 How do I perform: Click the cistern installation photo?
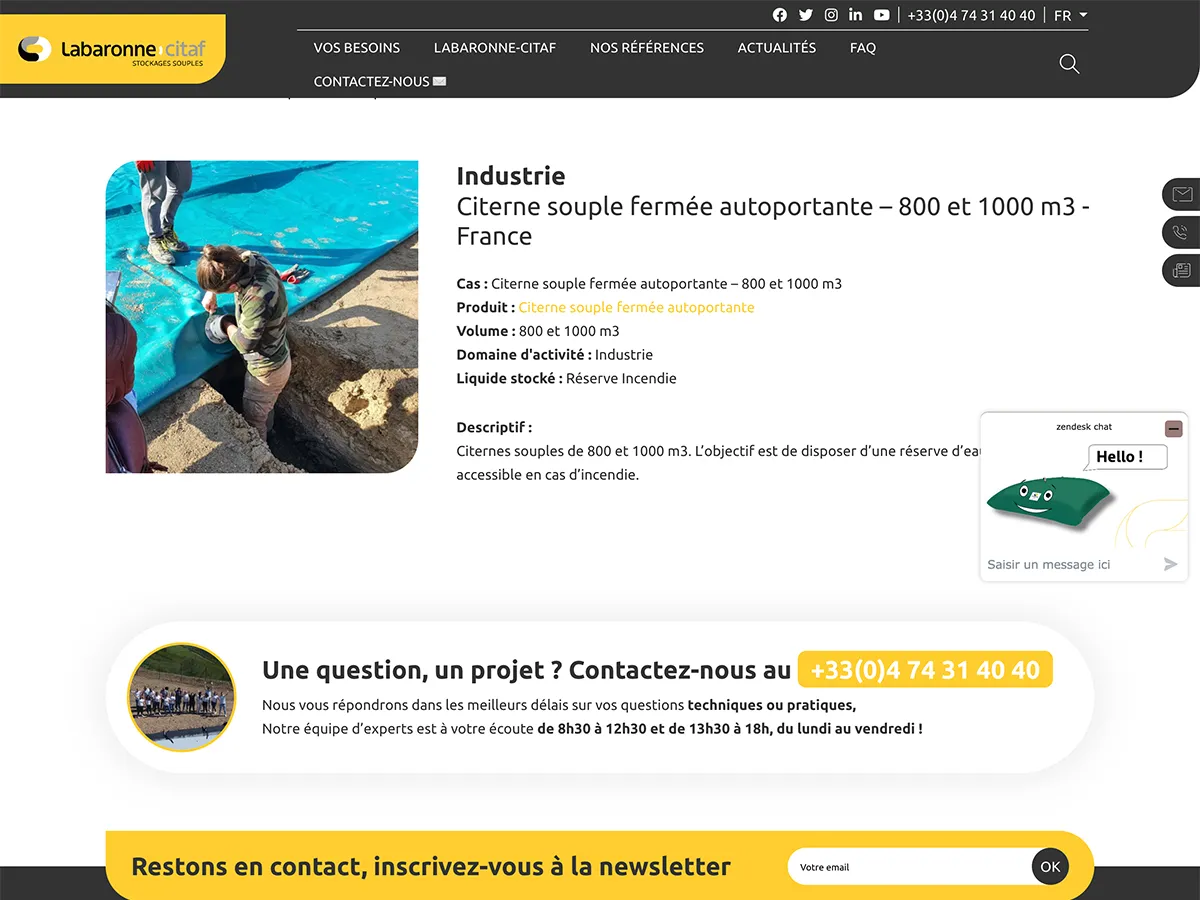(x=262, y=317)
